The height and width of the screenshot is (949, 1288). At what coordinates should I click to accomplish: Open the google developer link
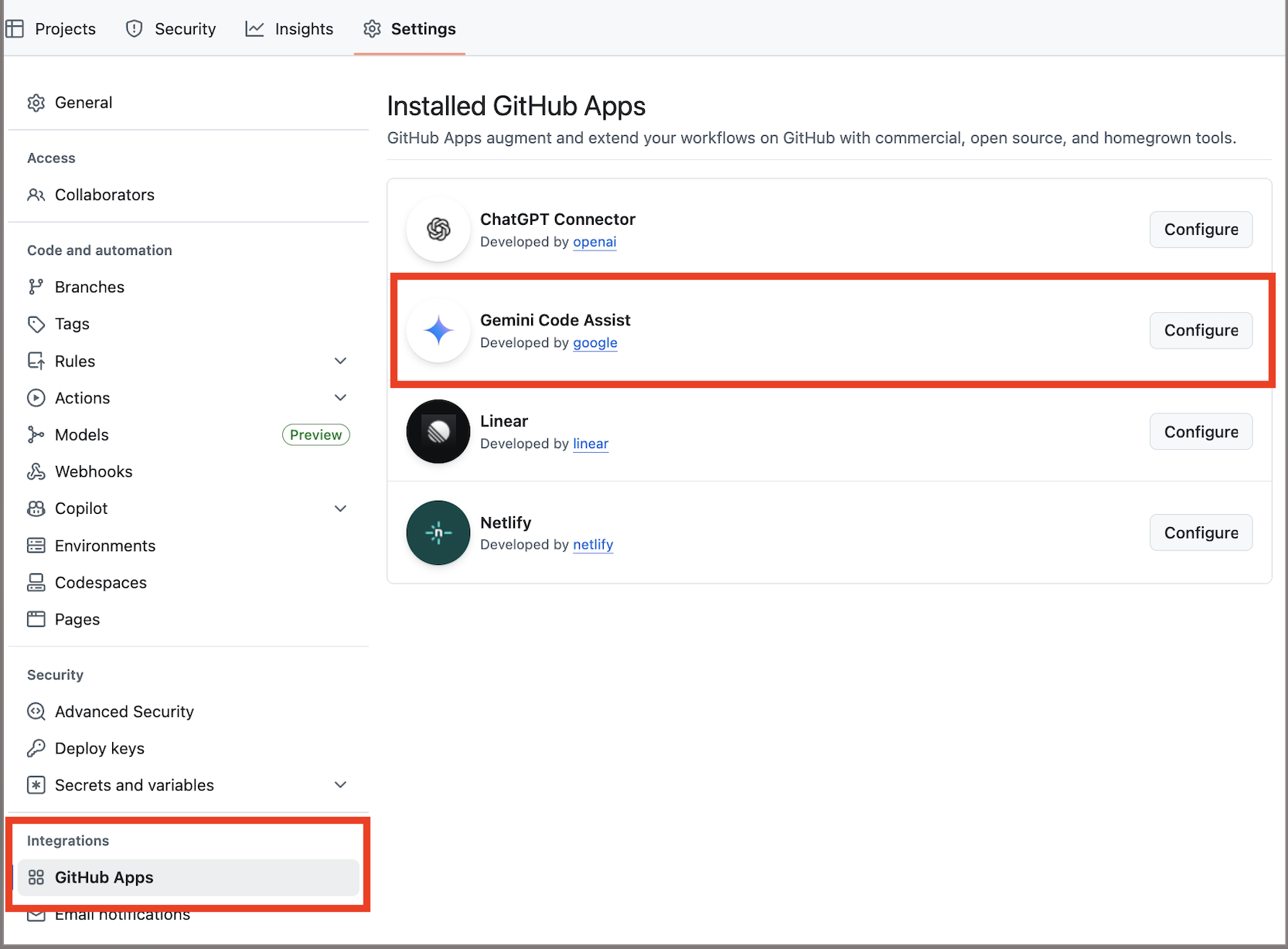[595, 343]
